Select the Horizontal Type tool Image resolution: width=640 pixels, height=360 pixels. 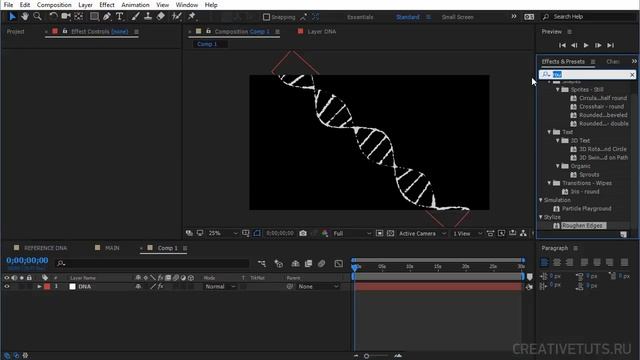click(x=120, y=17)
